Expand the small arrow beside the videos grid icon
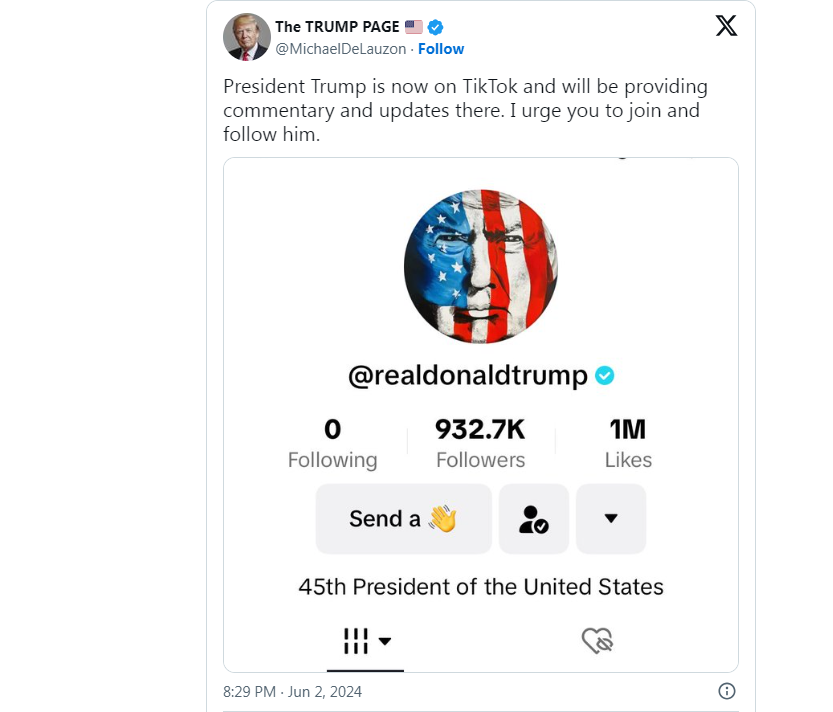 tap(385, 641)
